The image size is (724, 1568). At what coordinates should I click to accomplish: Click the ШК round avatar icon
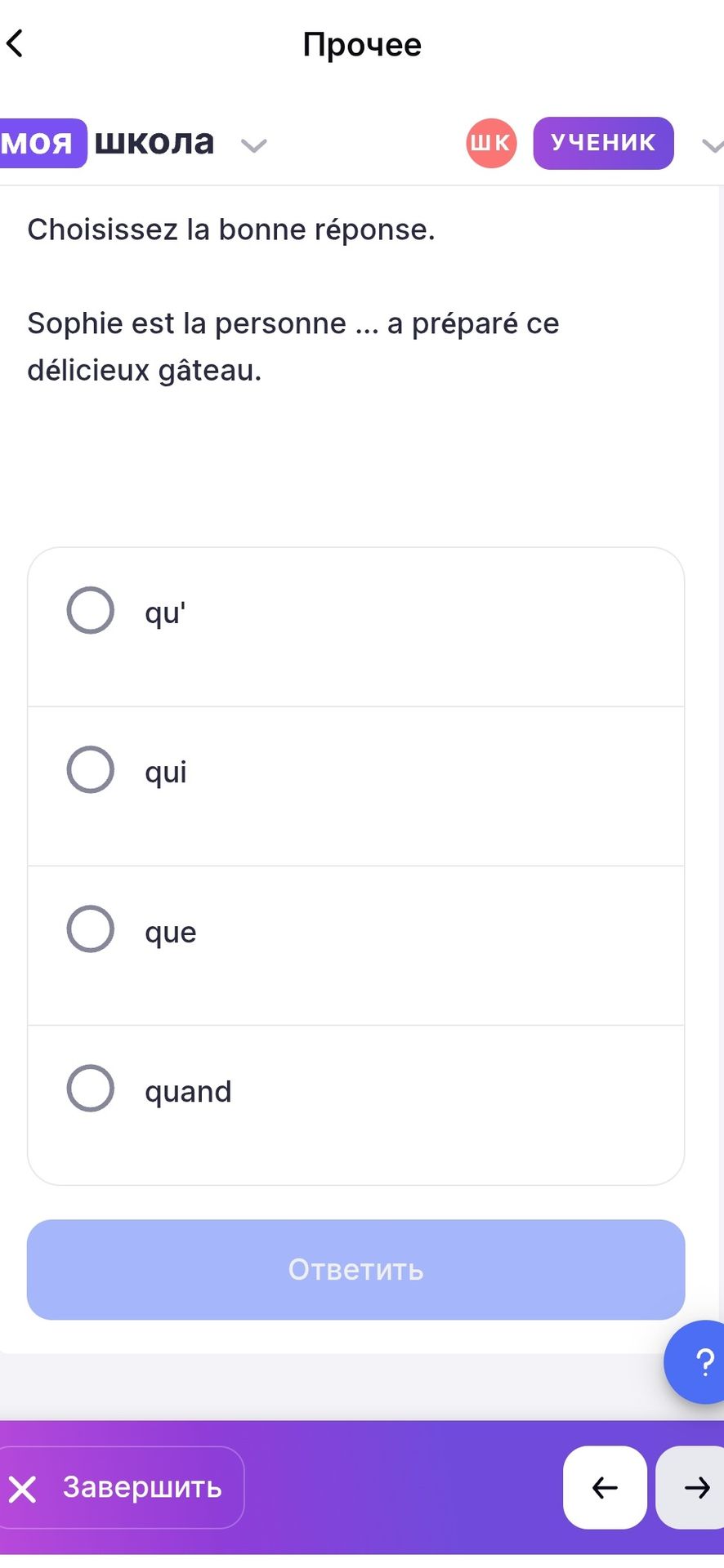[x=491, y=143]
